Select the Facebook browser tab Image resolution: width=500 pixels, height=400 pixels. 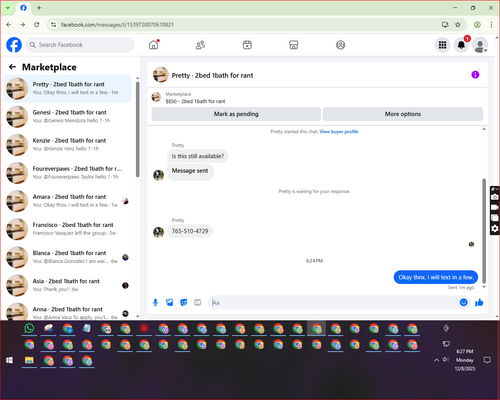tap(23, 8)
